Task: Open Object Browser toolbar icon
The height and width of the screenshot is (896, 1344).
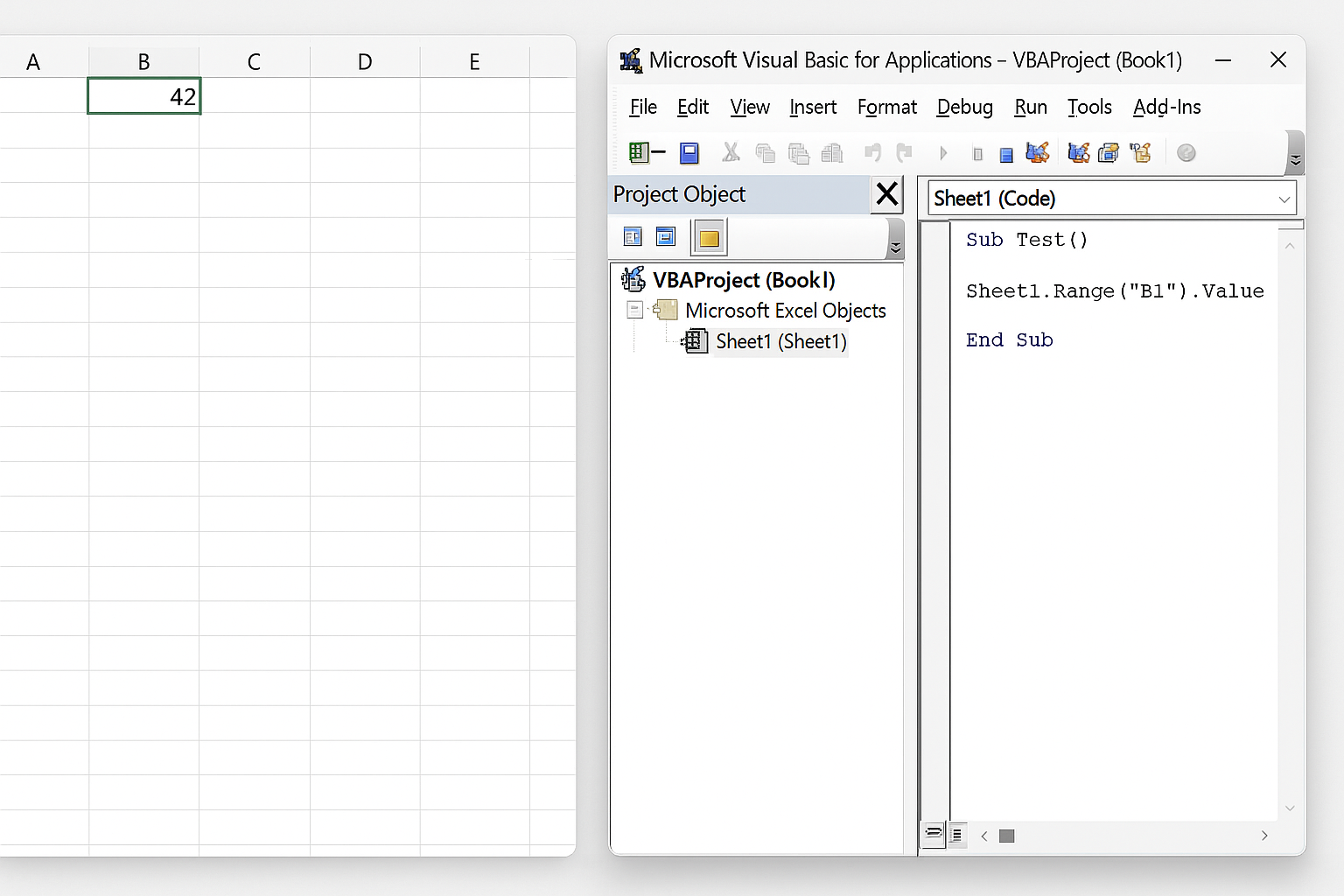Action: point(1140,153)
